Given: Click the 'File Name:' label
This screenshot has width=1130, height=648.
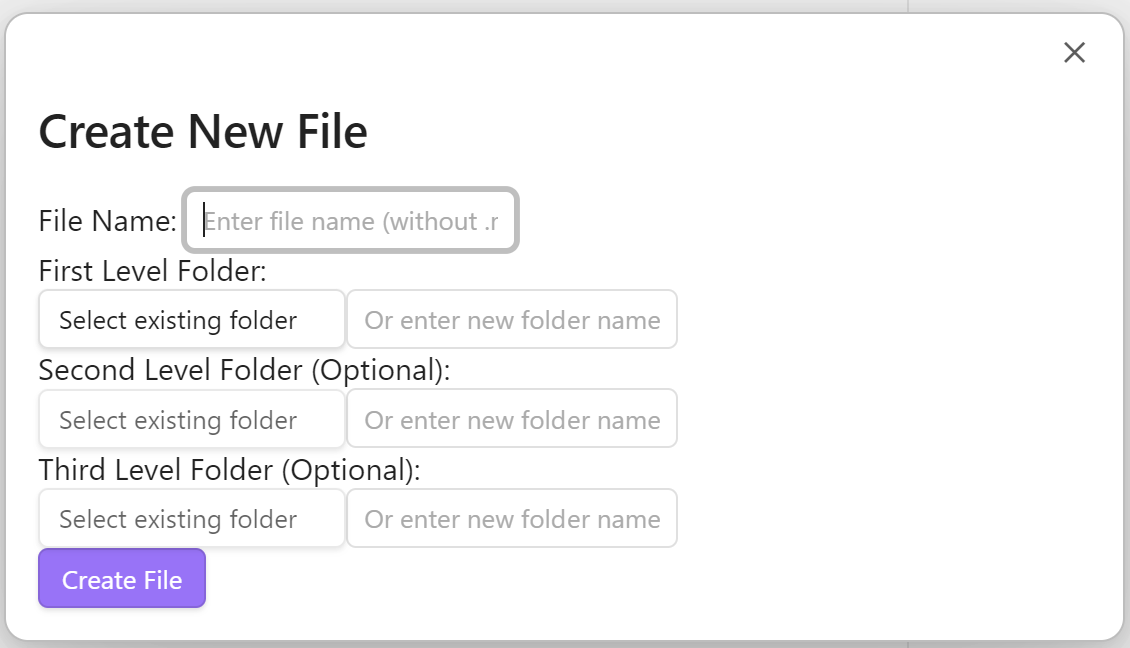Looking at the screenshot, I should tap(107, 221).
